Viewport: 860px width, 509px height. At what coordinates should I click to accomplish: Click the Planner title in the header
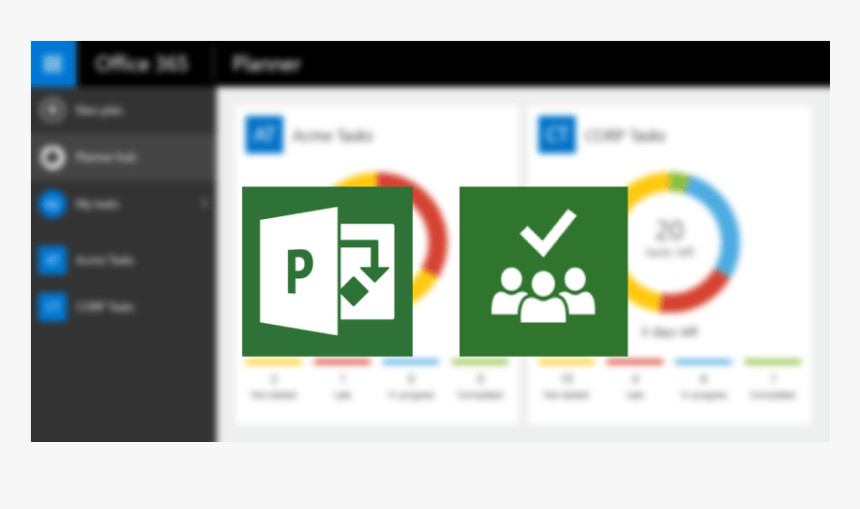coord(267,64)
